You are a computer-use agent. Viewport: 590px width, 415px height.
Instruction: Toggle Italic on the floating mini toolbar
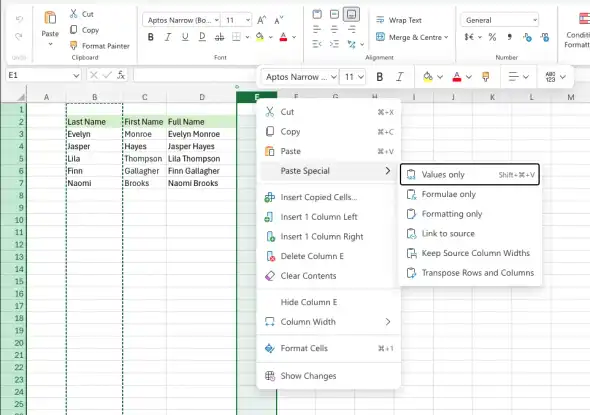[x=400, y=77]
